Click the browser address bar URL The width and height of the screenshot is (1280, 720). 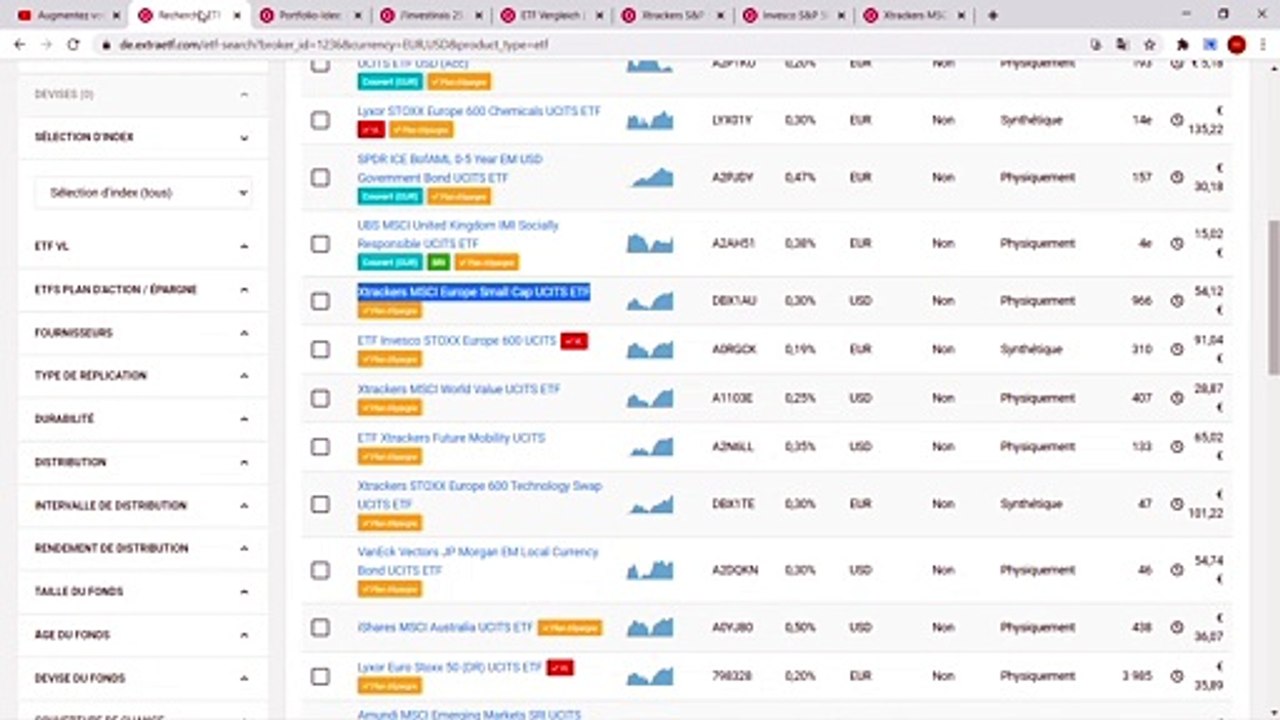[x=334, y=45]
